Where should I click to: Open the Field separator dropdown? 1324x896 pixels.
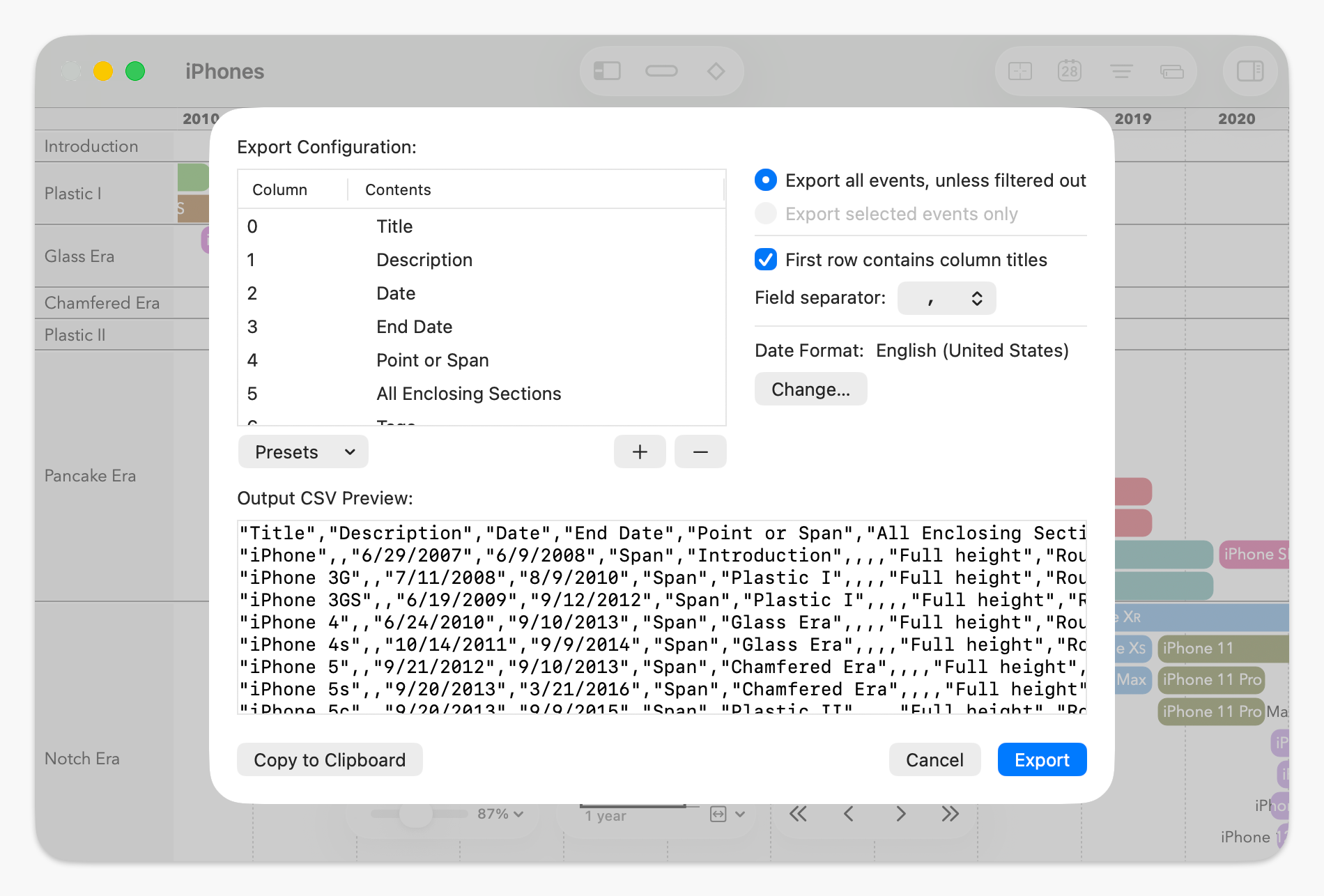point(946,298)
